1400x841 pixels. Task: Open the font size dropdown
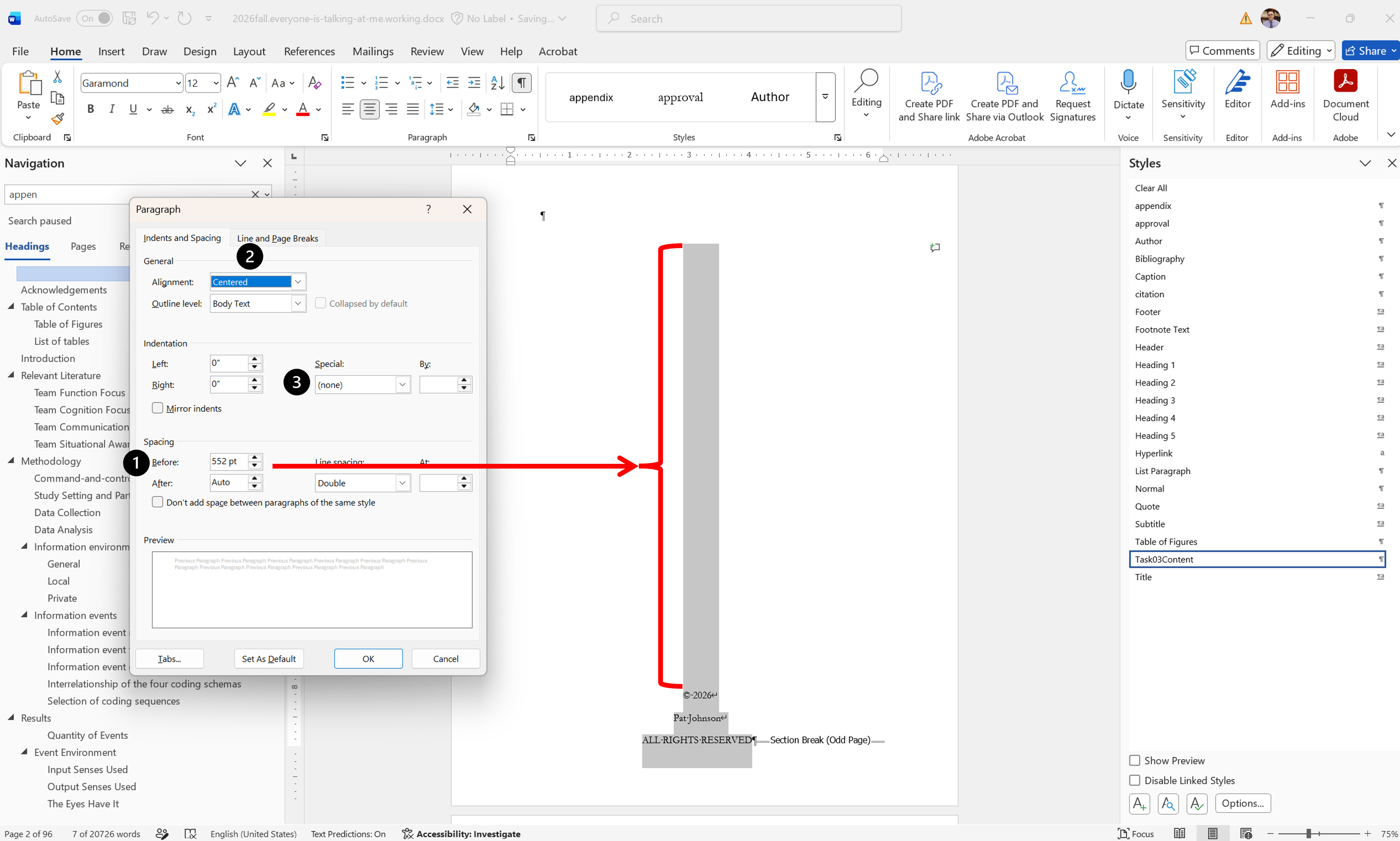click(216, 83)
